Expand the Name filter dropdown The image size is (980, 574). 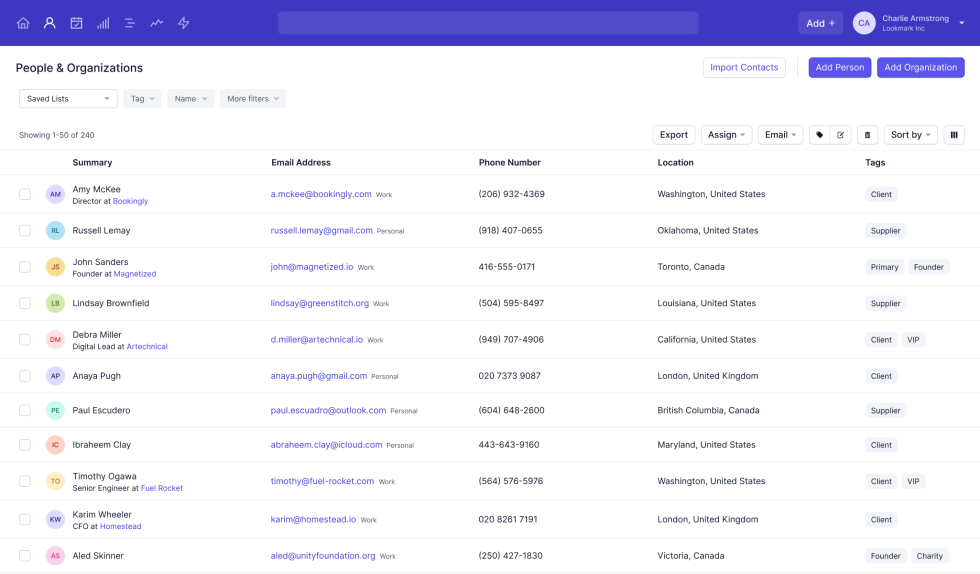coord(191,99)
